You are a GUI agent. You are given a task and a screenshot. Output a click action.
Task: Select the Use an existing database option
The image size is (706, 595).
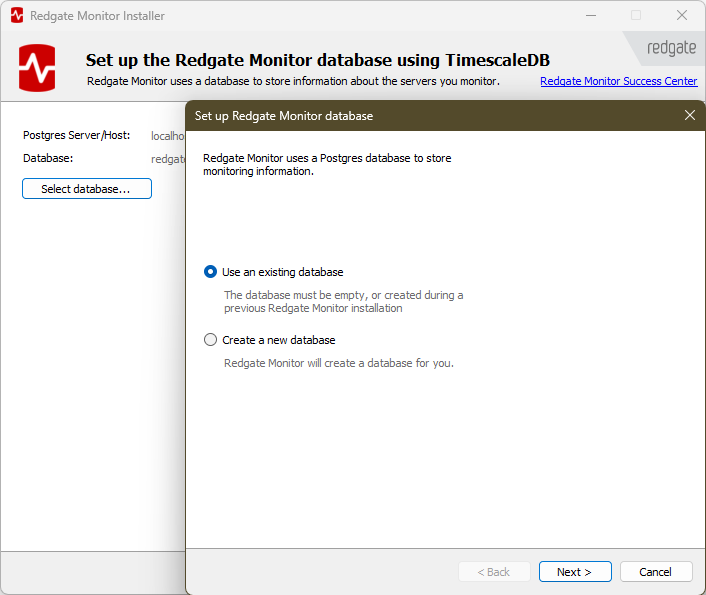point(210,272)
